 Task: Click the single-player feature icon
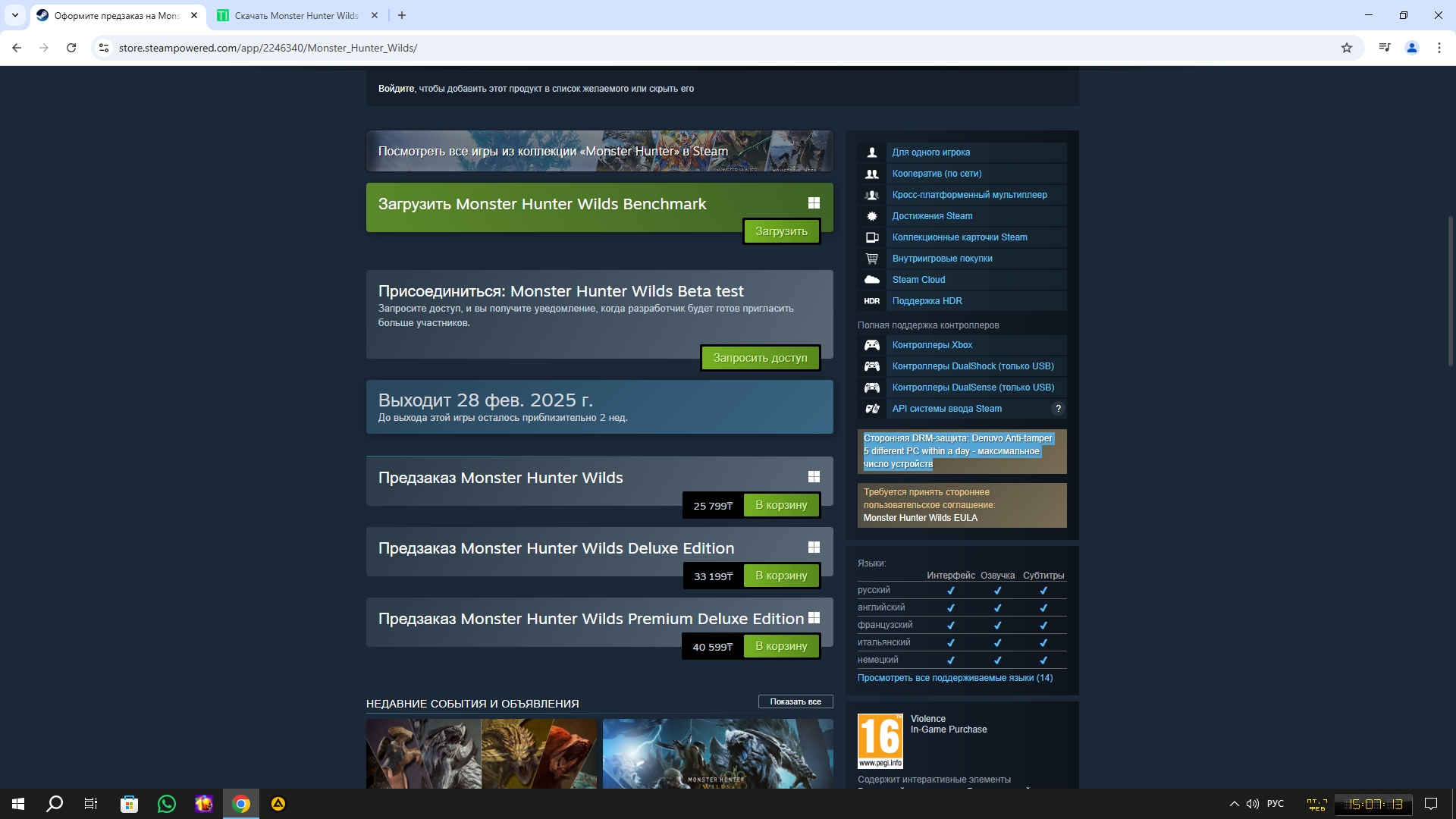[872, 152]
